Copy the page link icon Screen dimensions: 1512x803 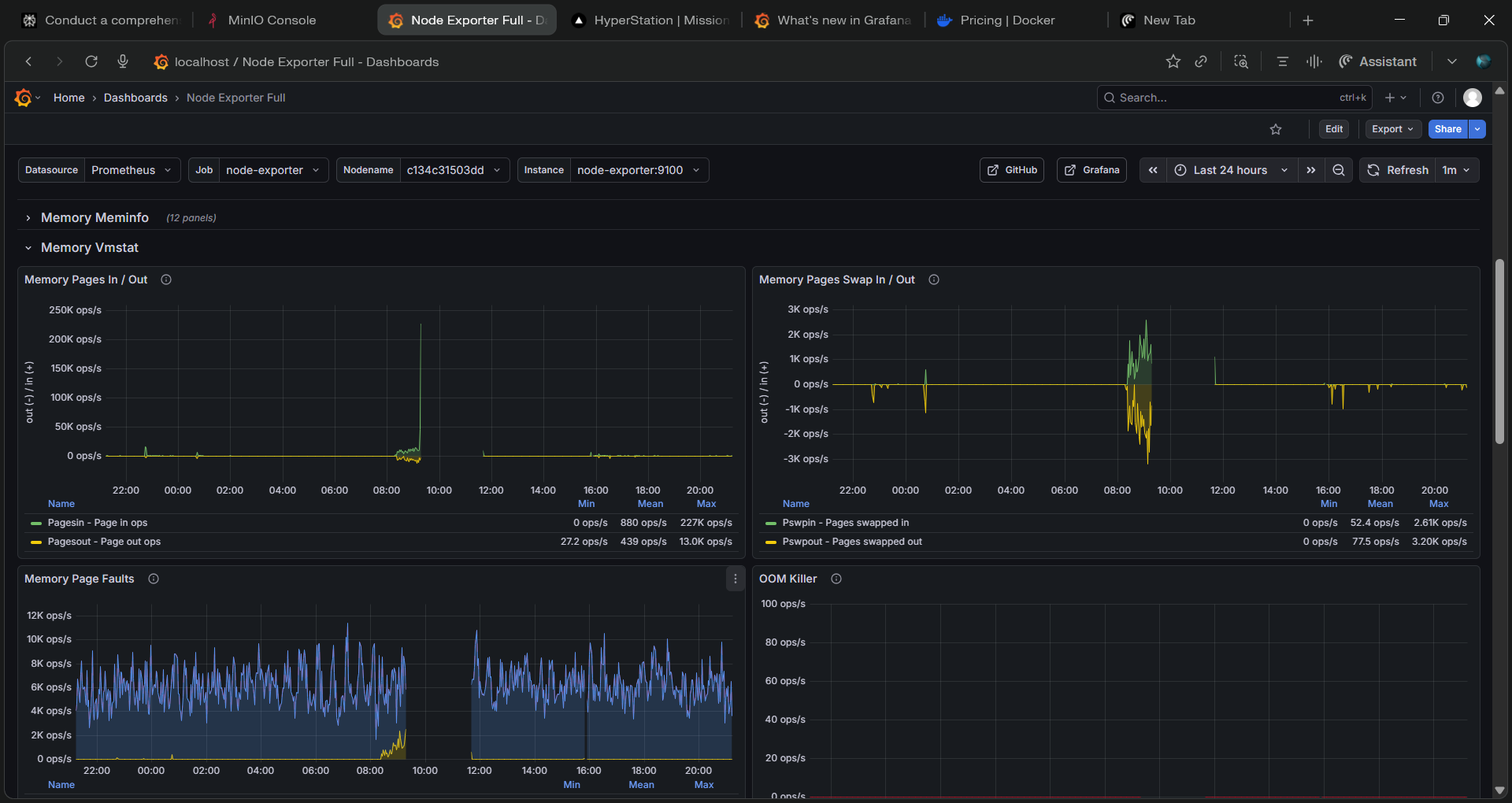[1201, 61]
